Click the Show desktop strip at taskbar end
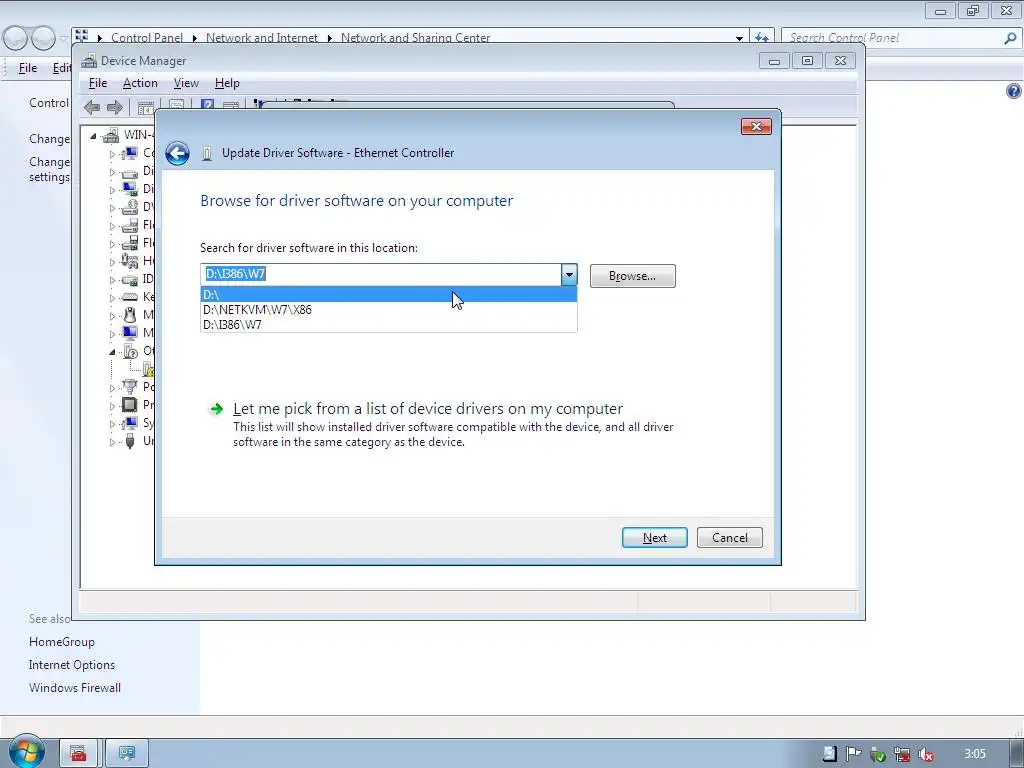 click(1017, 753)
